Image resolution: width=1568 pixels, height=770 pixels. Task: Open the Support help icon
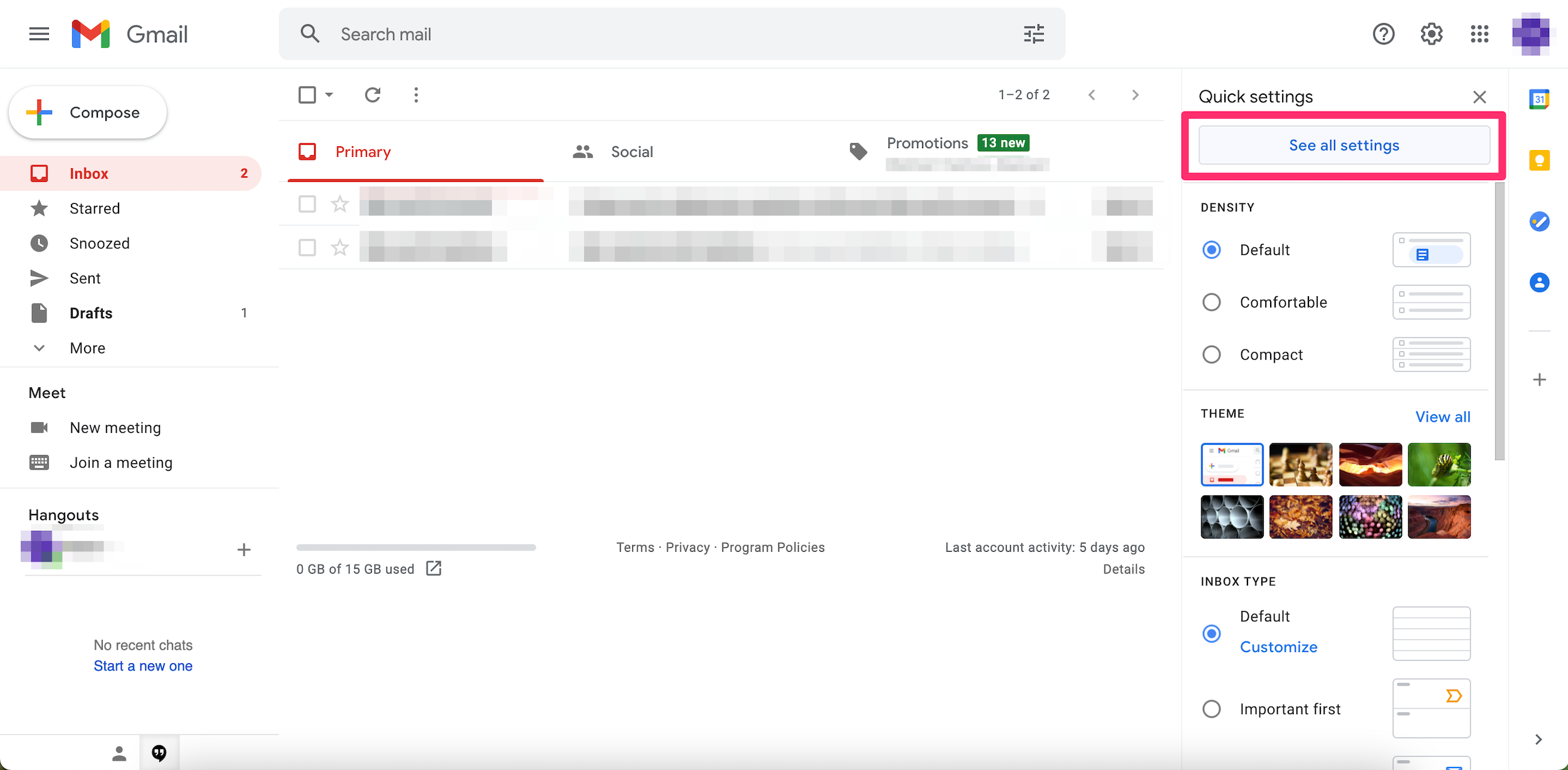pos(1384,34)
